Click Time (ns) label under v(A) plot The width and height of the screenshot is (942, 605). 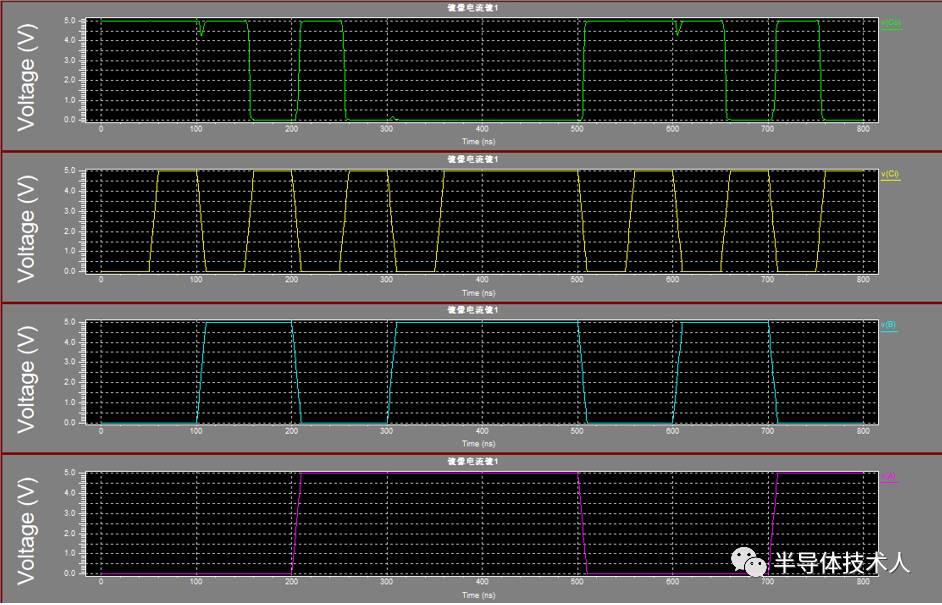pos(478,595)
